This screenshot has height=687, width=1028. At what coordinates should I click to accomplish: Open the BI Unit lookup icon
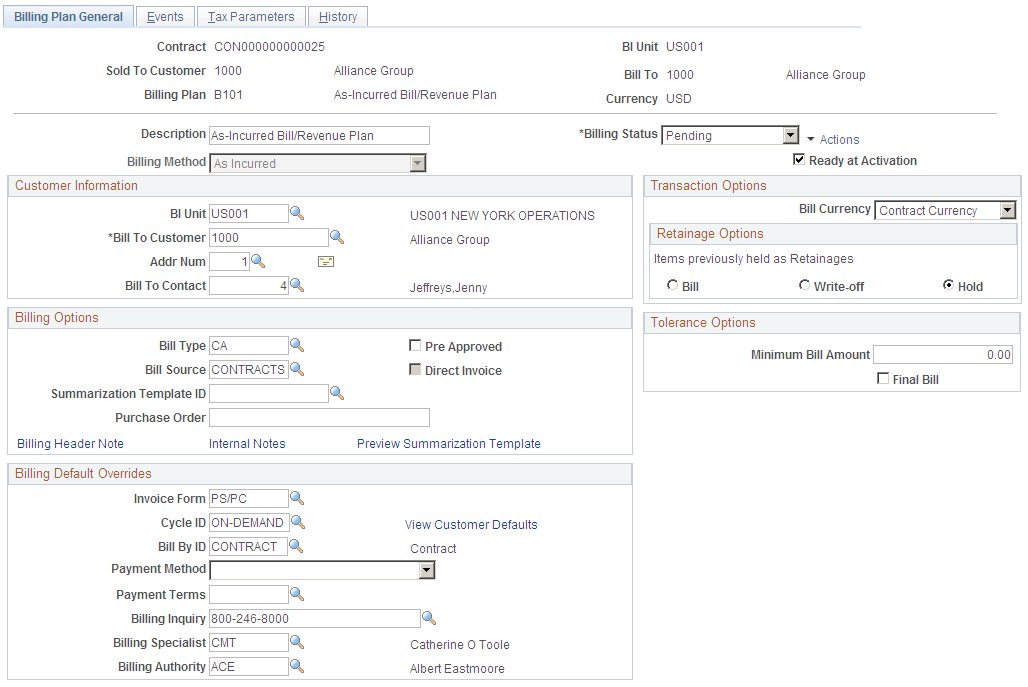click(297, 213)
